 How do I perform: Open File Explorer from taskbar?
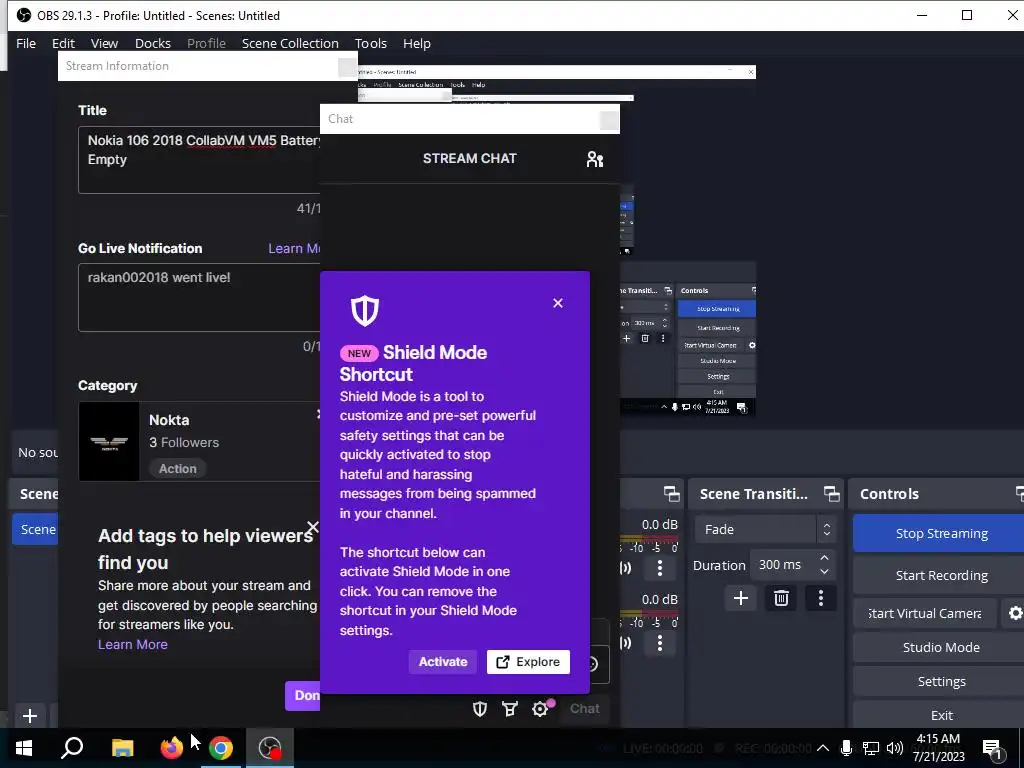tap(122, 748)
